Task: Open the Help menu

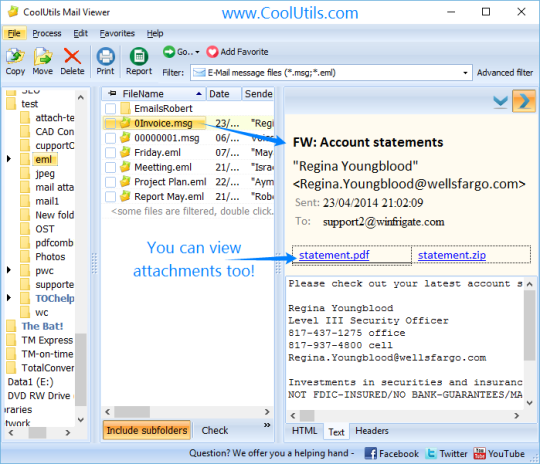Action: coord(155,33)
